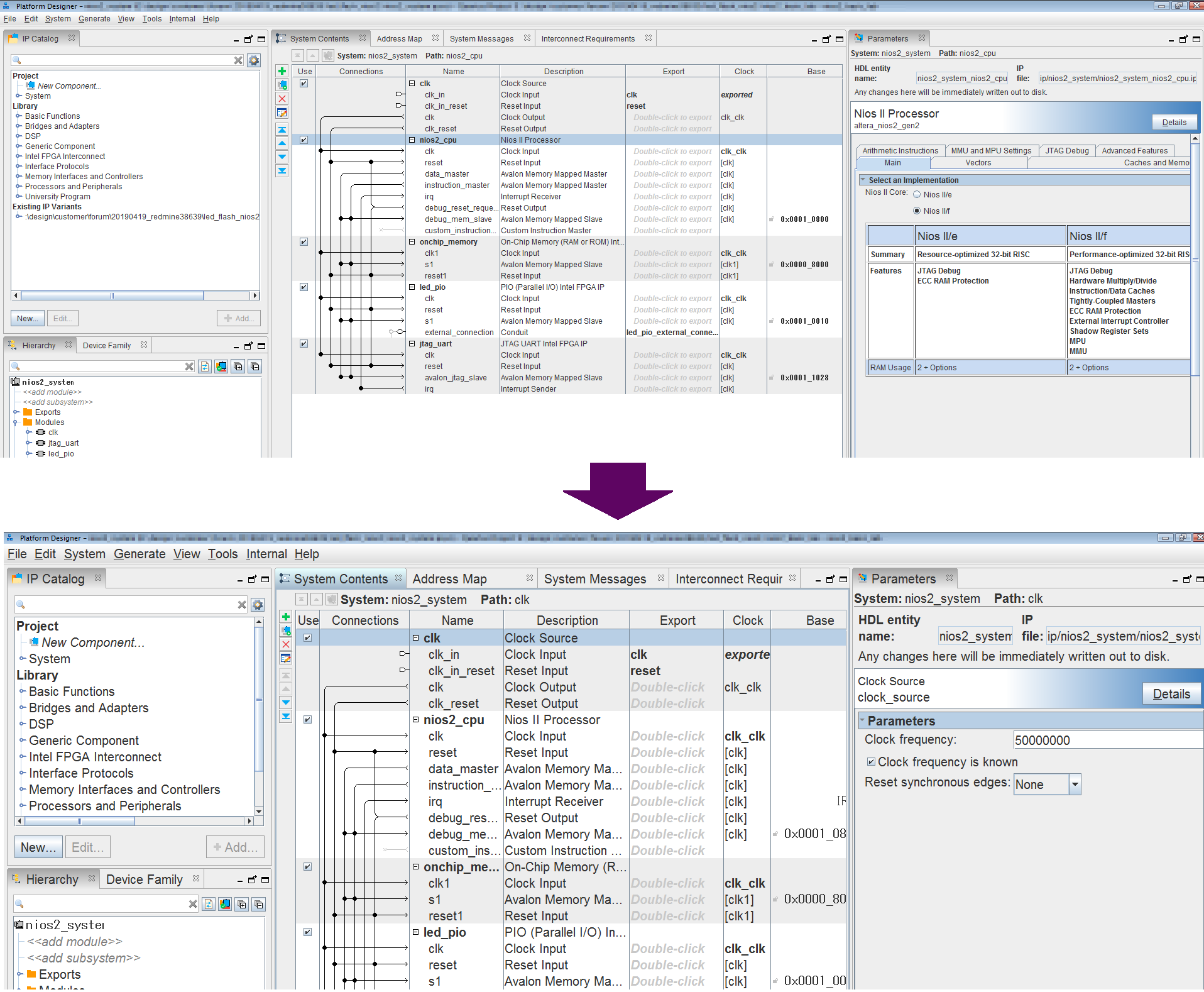Click green plus Add icon in upper window
The height and width of the screenshot is (992, 1204).
click(282, 71)
